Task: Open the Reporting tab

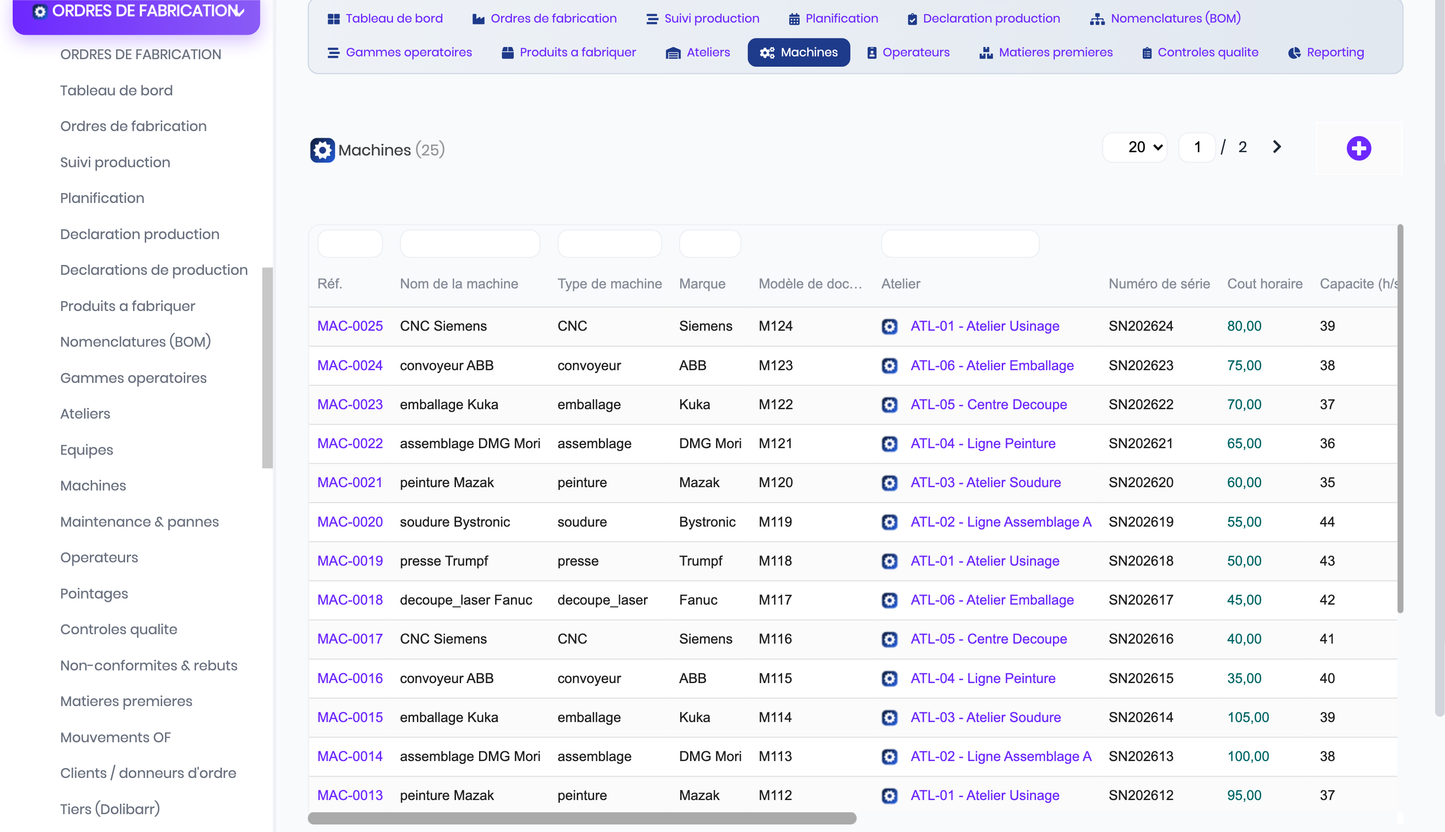Action: (1326, 53)
